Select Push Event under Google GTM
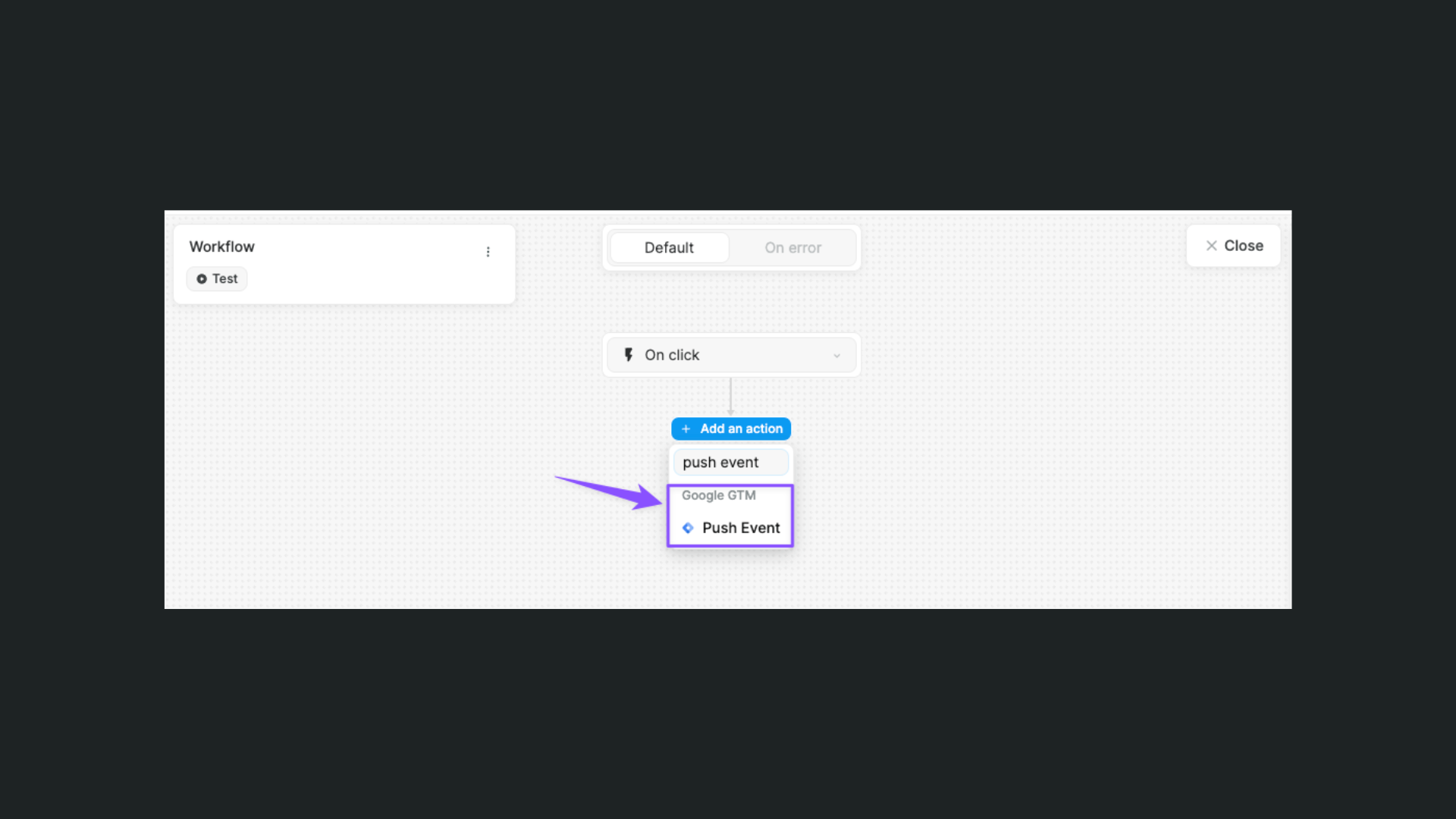The width and height of the screenshot is (1456, 819). point(741,528)
